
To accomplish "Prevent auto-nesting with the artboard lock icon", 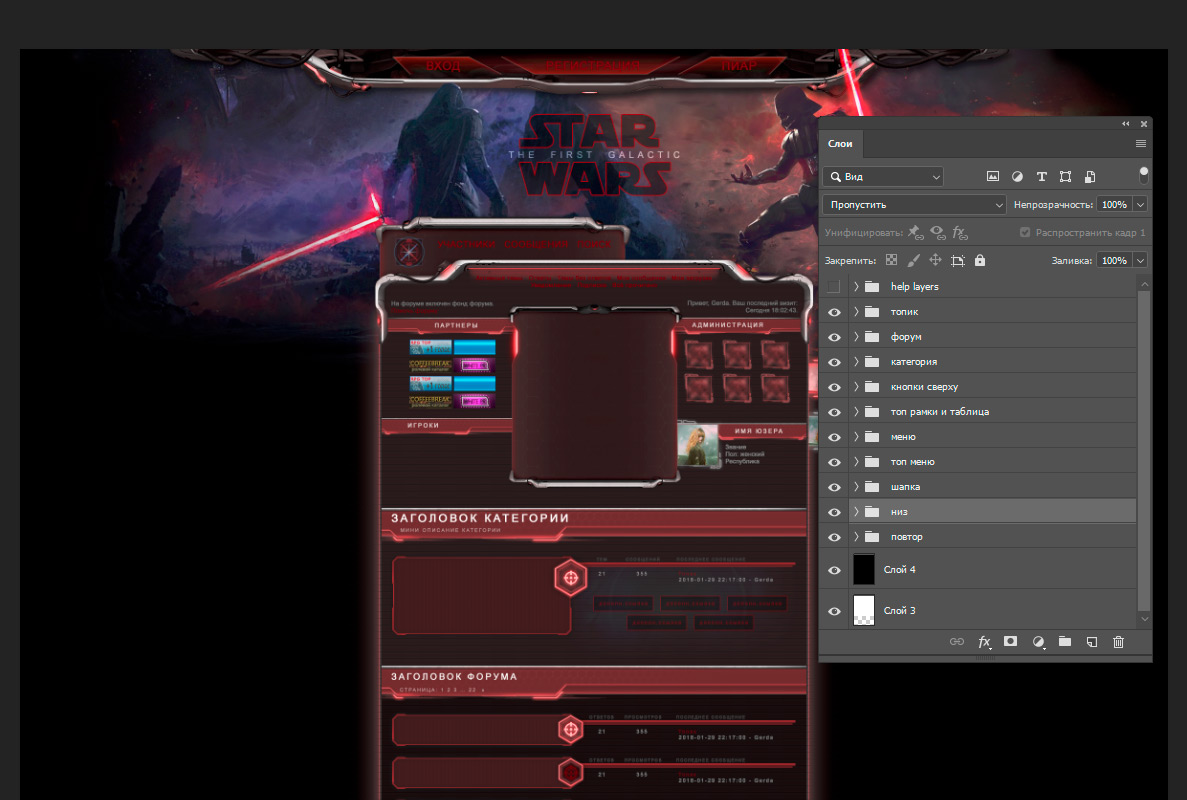I will [958, 260].
